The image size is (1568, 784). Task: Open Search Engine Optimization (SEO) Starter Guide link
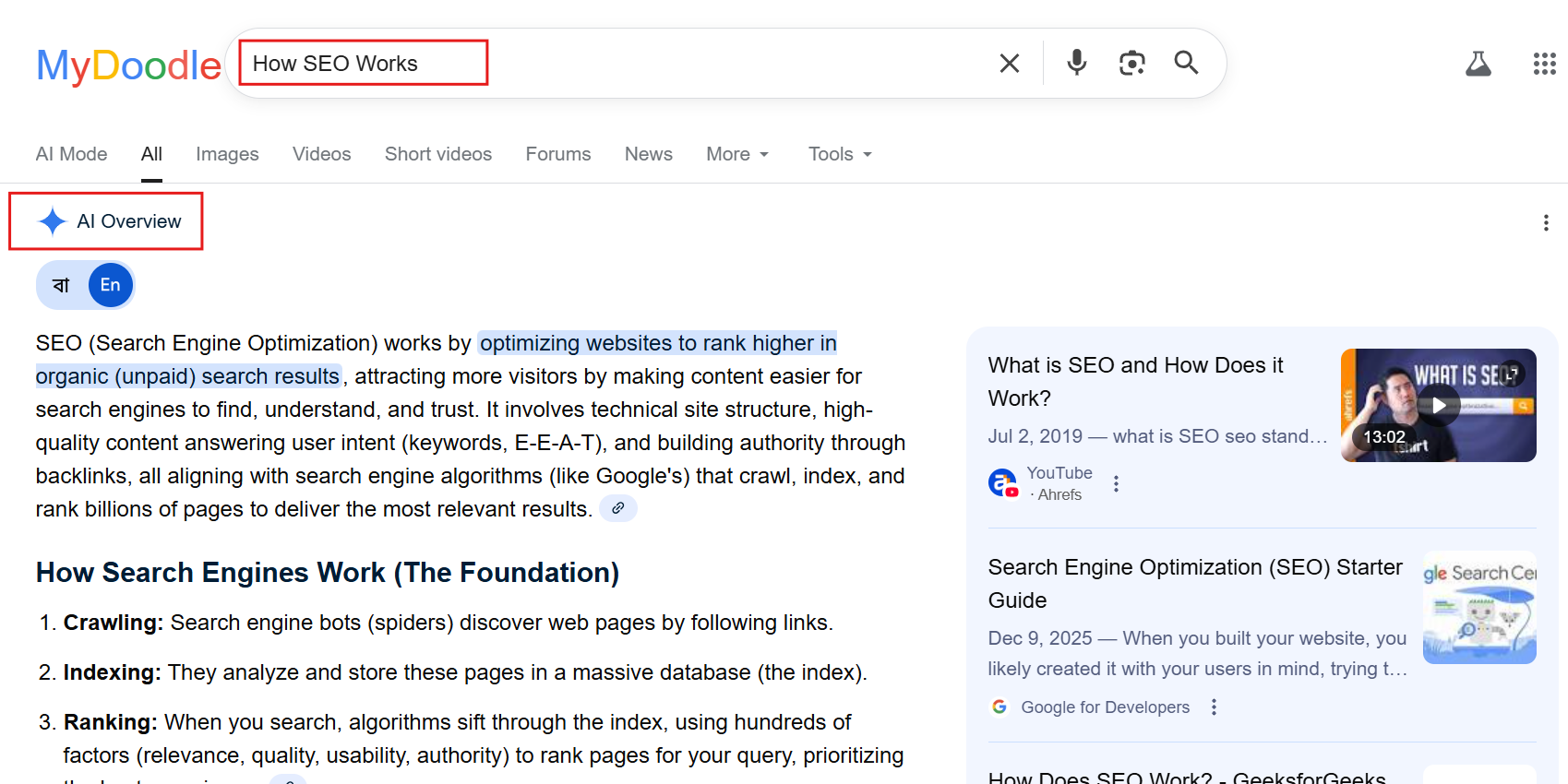1195,584
